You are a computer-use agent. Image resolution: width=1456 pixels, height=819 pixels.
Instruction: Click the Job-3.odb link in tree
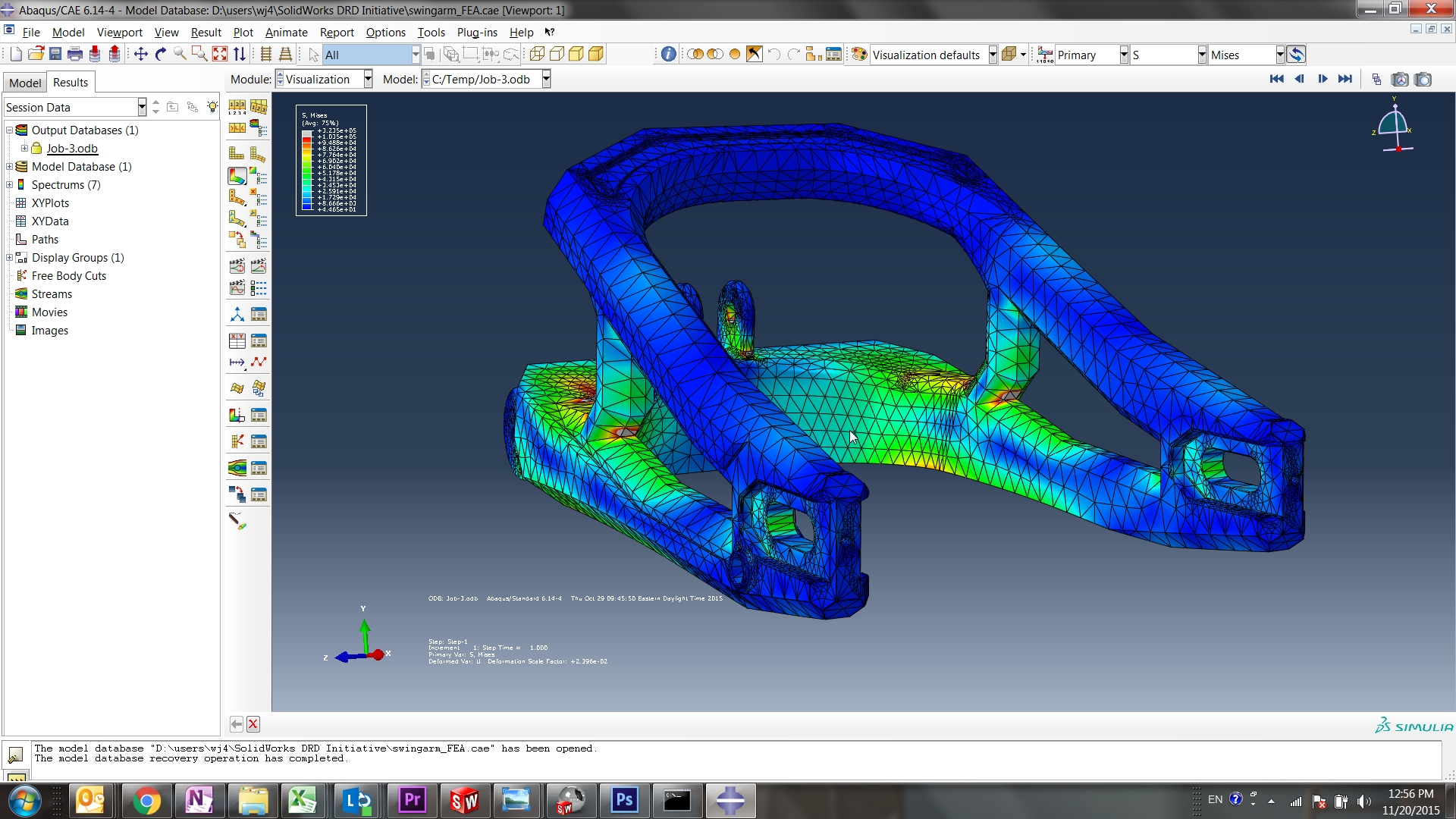coord(72,149)
